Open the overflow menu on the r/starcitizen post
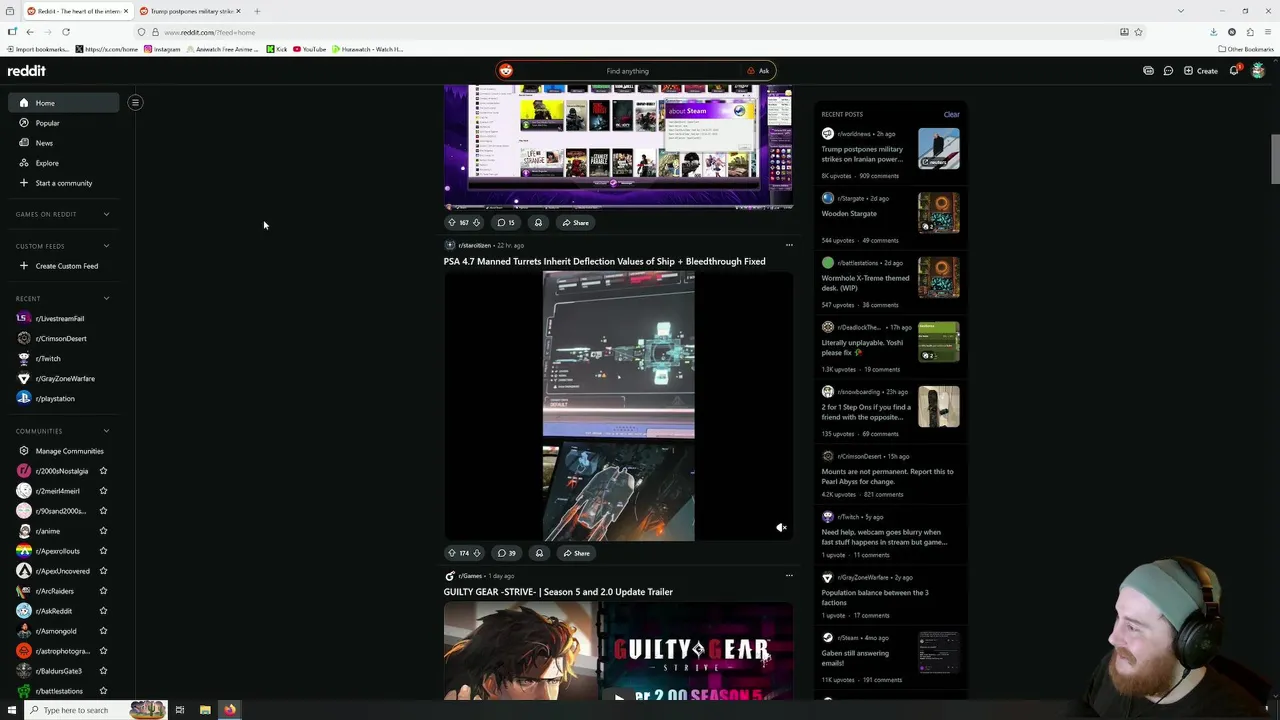This screenshot has width=1280, height=720. [x=789, y=245]
